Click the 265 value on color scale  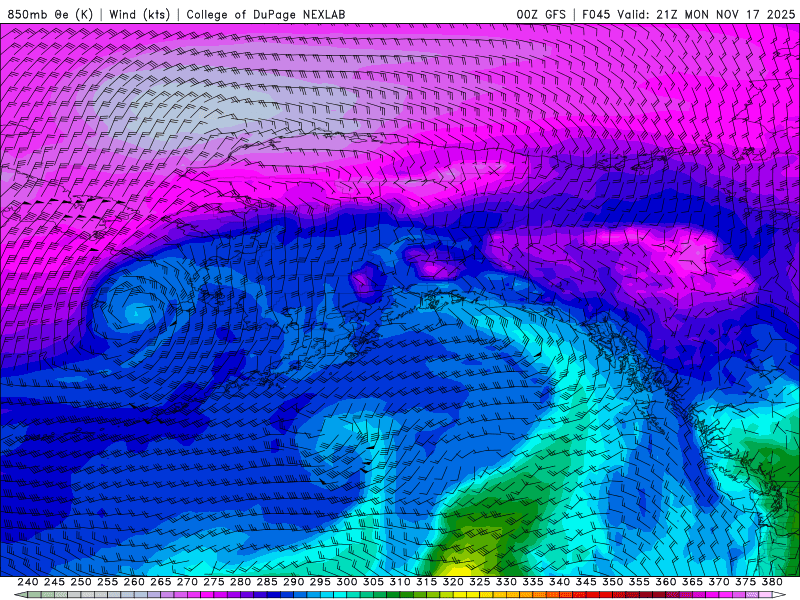(x=160, y=582)
